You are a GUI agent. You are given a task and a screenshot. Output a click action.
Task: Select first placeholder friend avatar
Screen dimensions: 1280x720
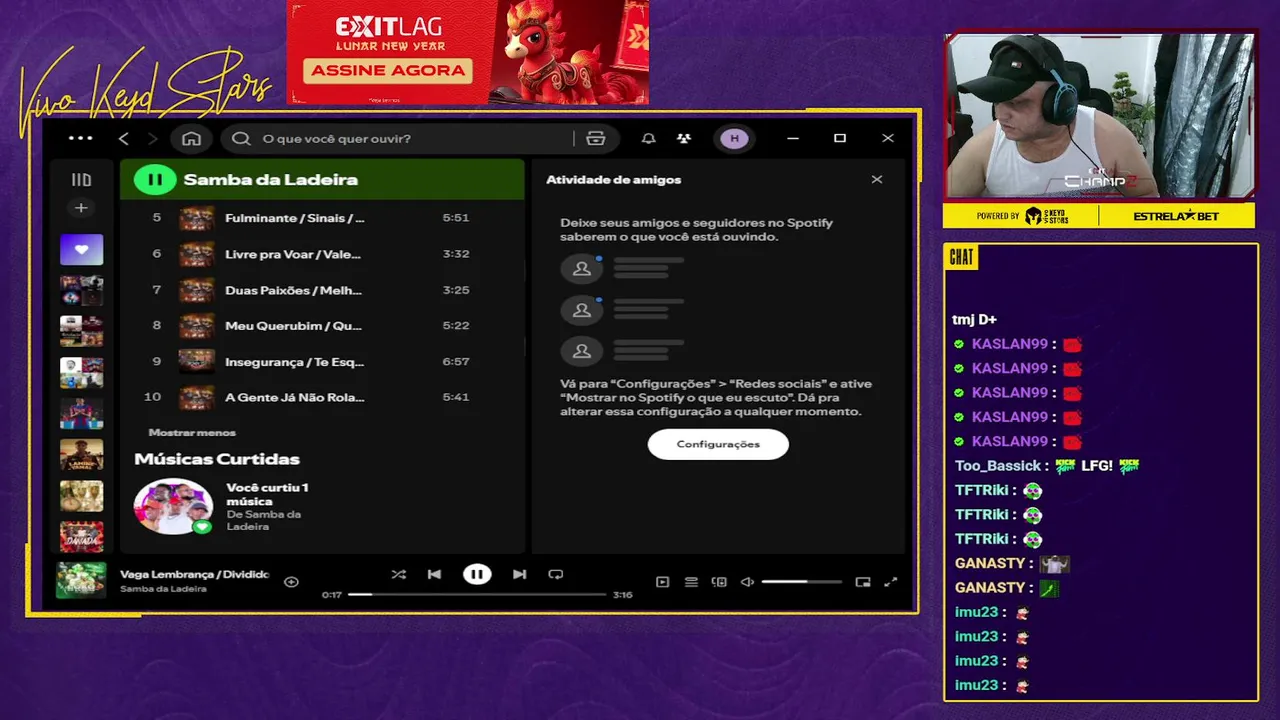coord(581,268)
